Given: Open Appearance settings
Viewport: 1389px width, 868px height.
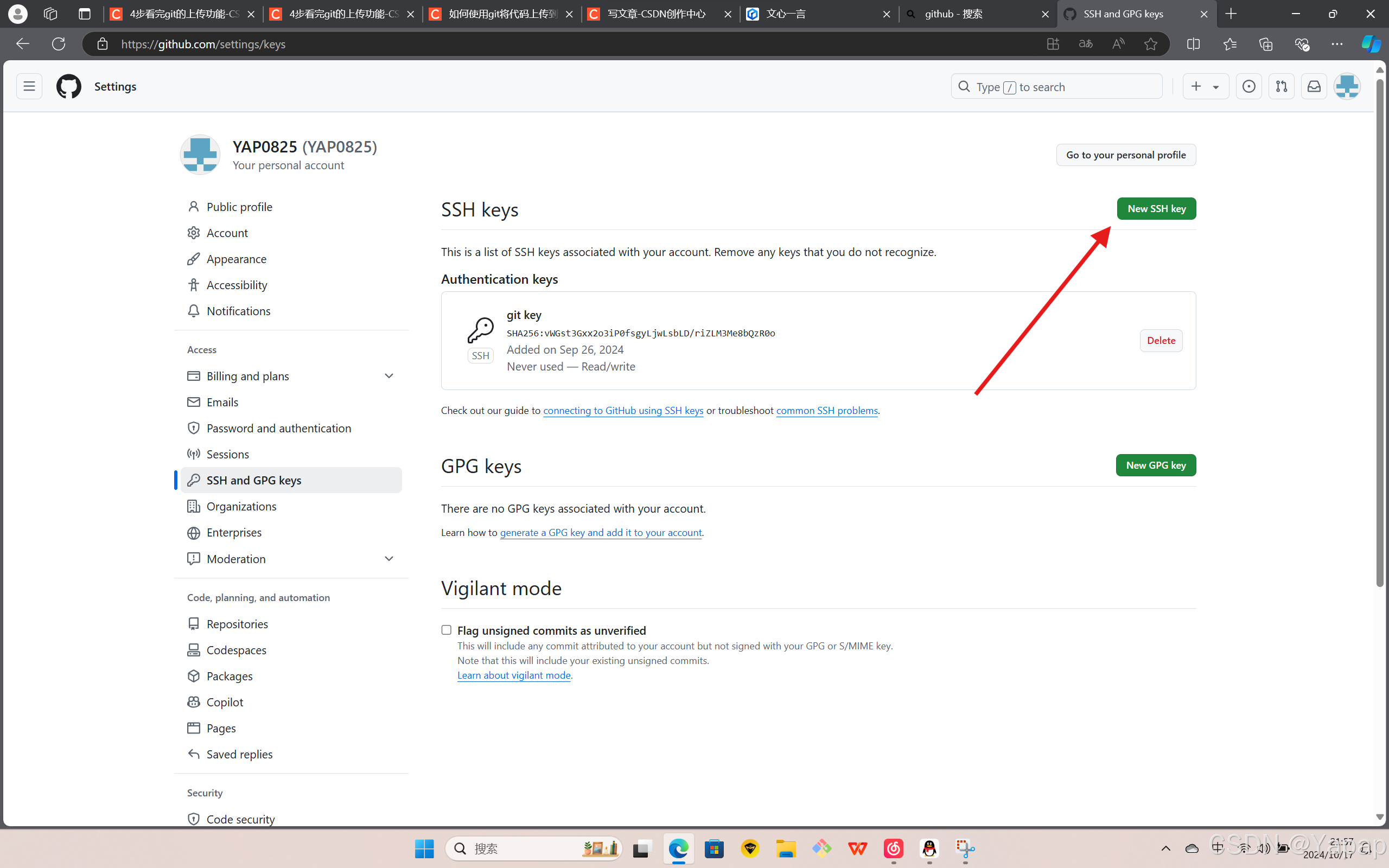Looking at the screenshot, I should coord(291,259).
